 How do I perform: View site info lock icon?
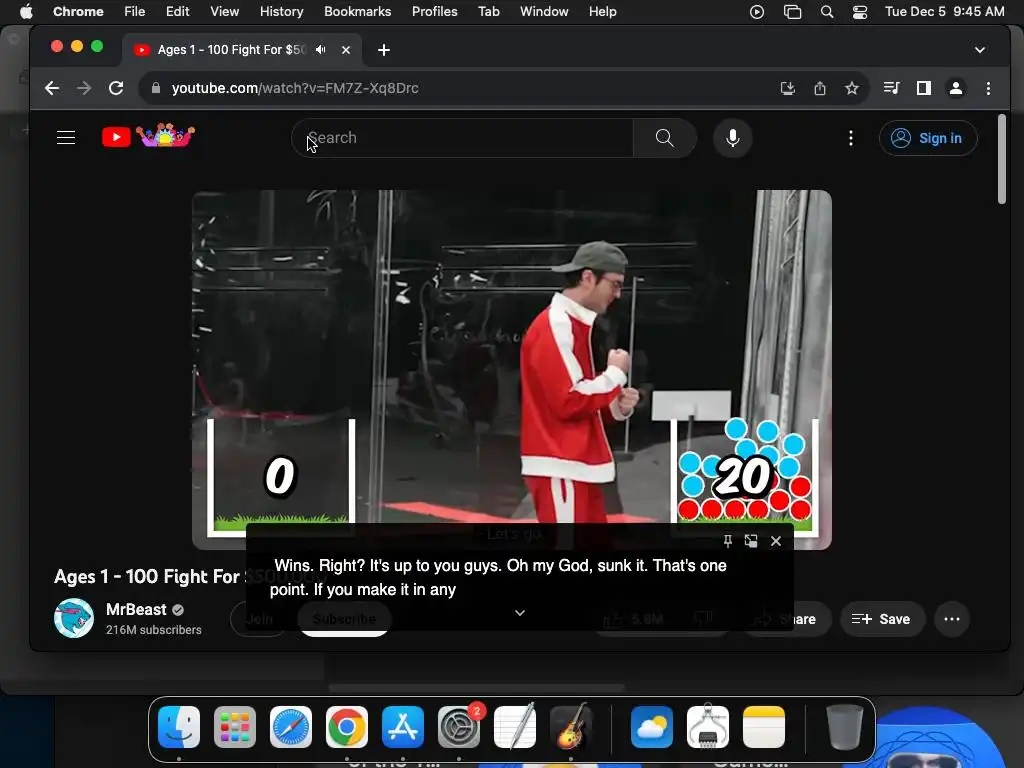(155, 88)
